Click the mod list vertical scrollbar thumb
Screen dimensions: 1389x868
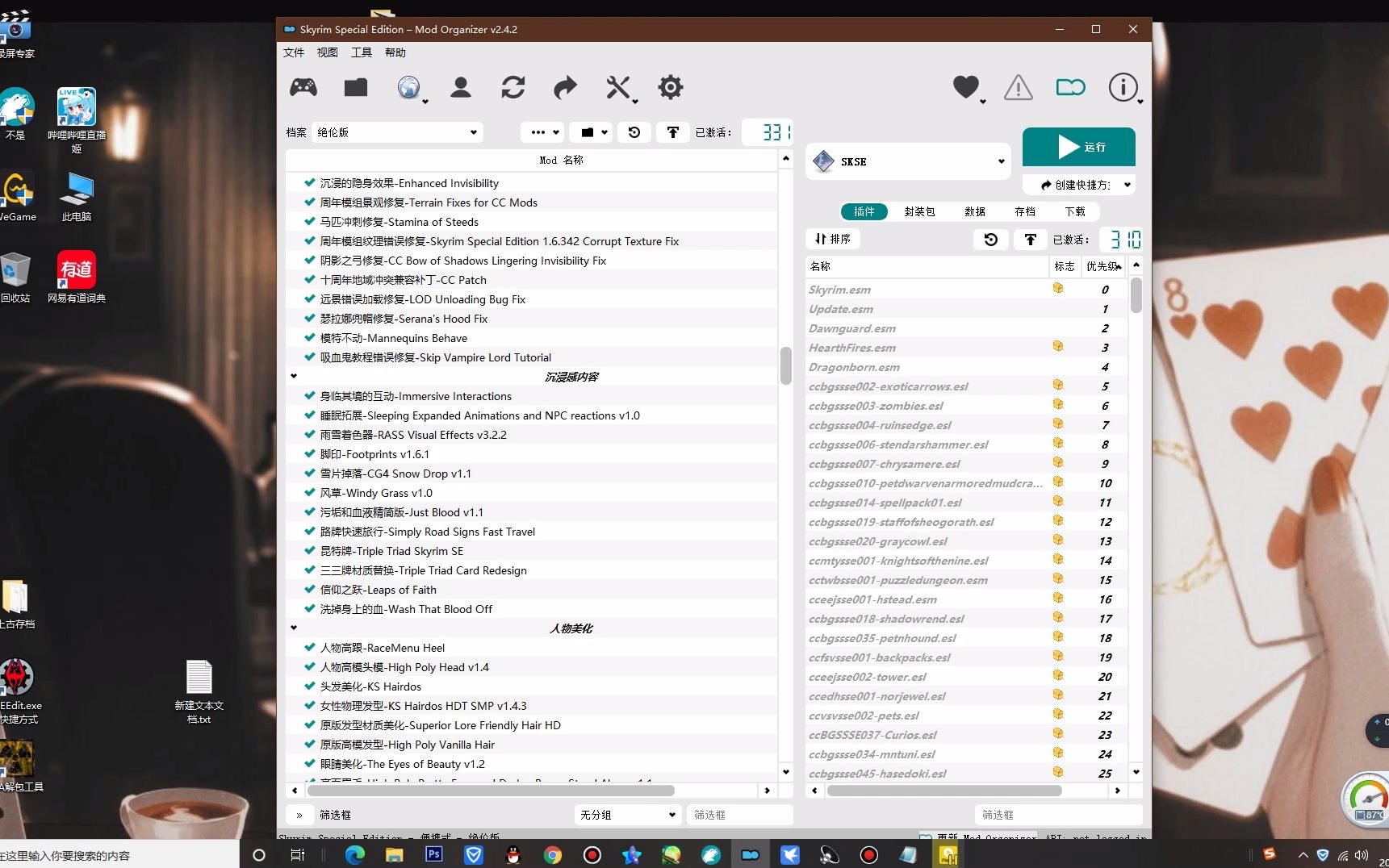(x=785, y=365)
